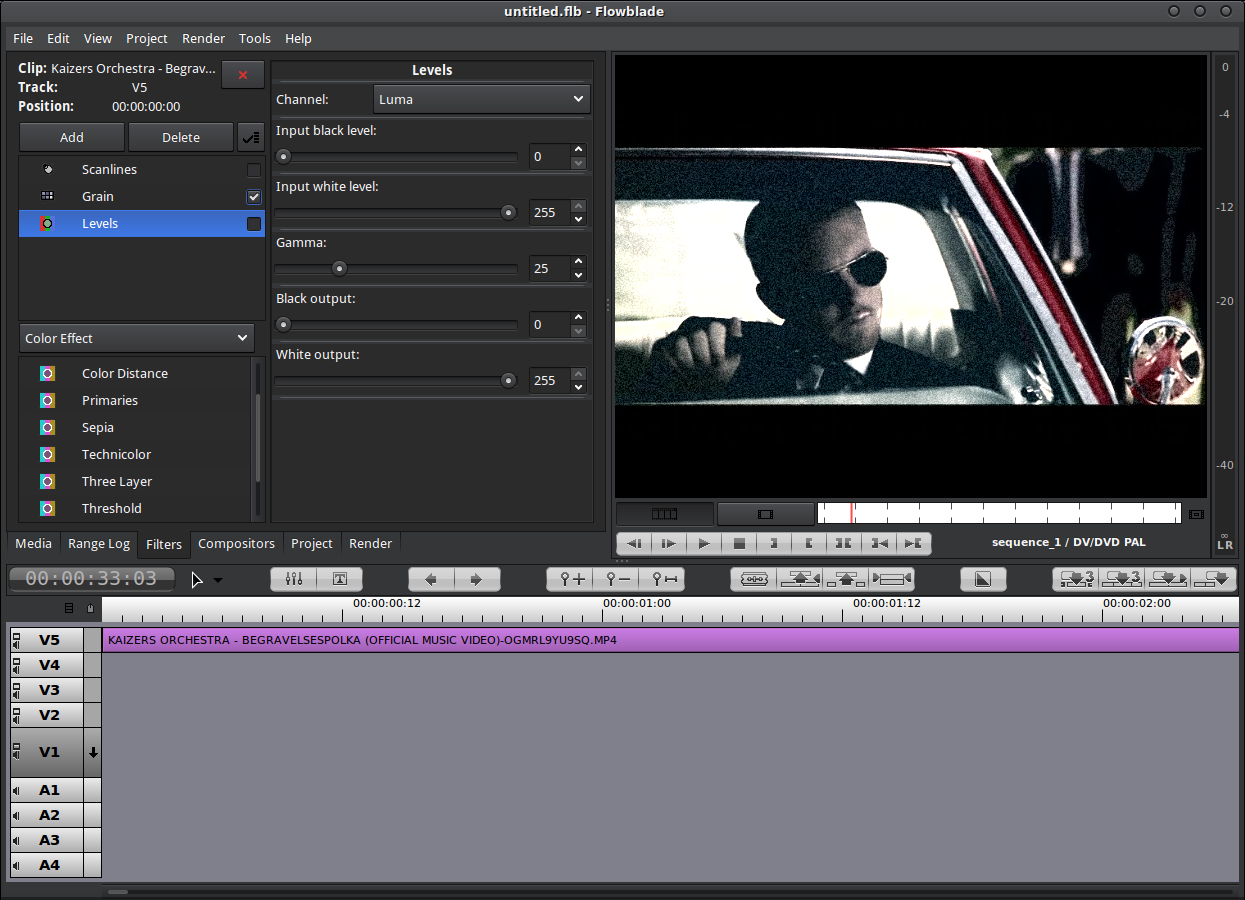Open the Channel dropdown set to Luma
The width and height of the screenshot is (1245, 900).
(482, 99)
